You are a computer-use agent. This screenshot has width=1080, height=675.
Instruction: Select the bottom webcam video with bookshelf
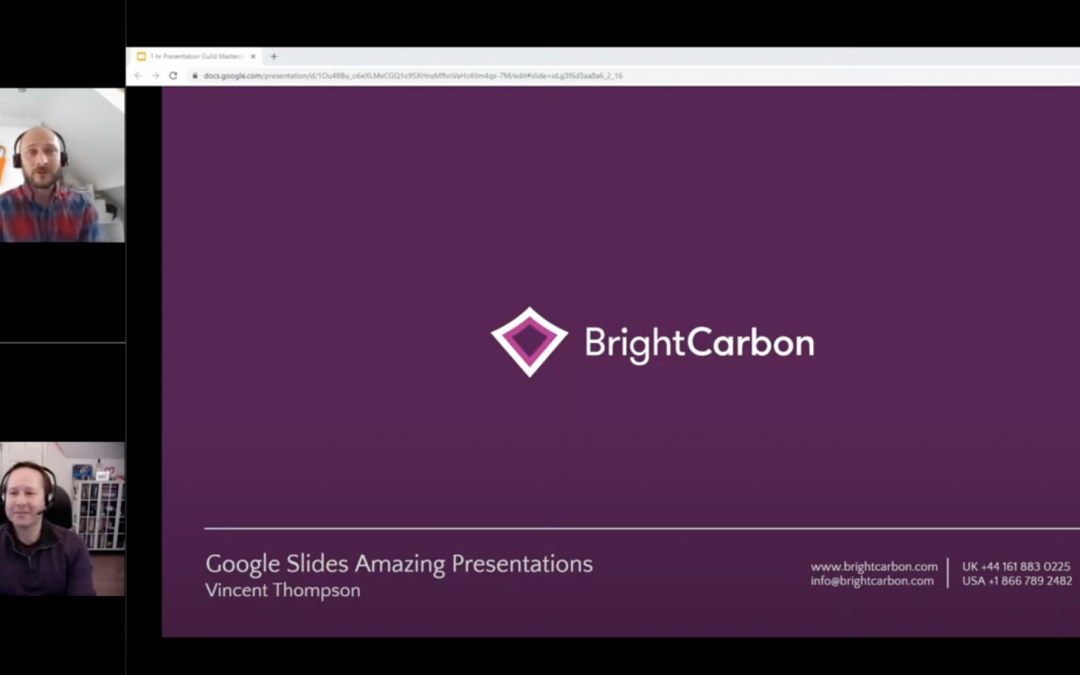coord(62,519)
